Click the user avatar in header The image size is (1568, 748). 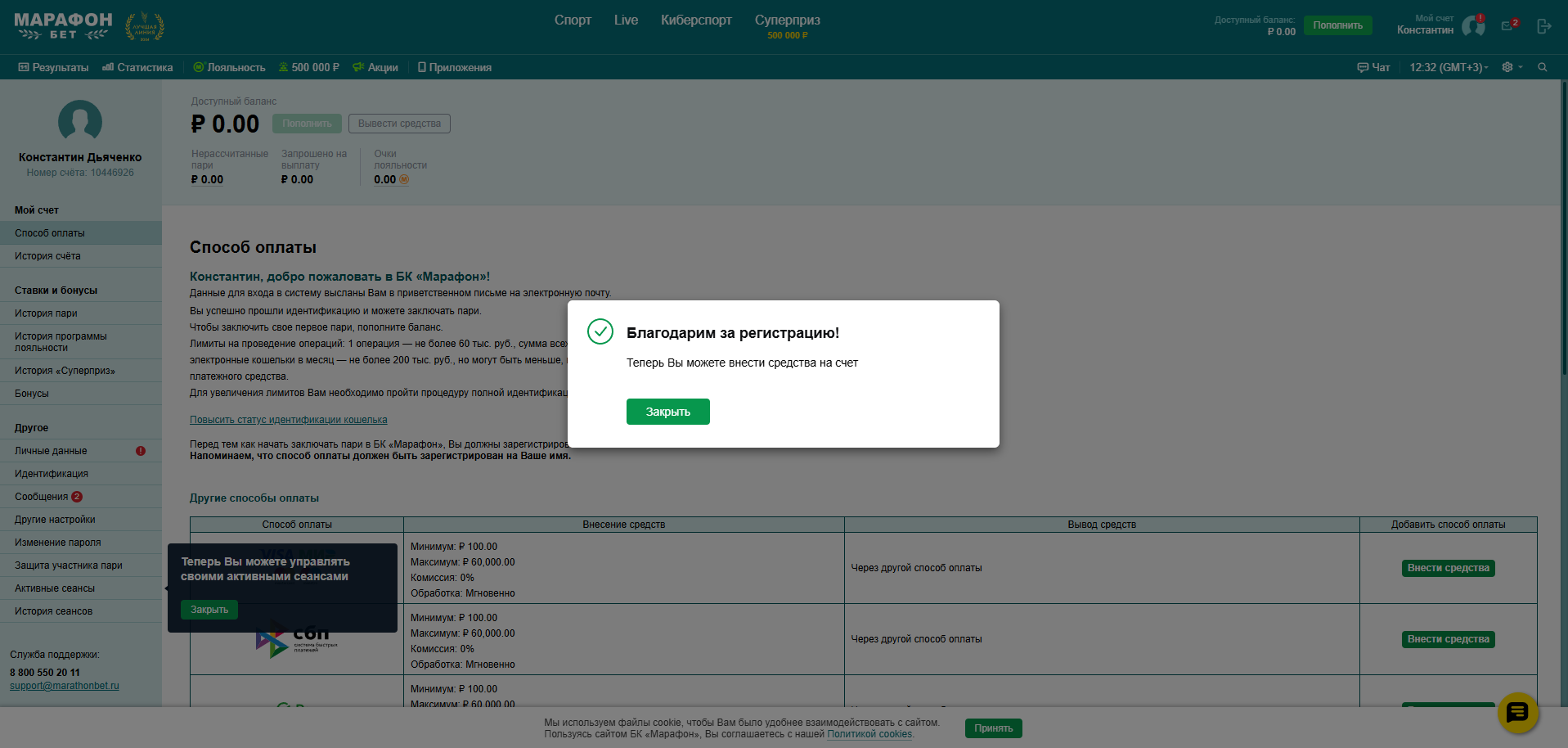[x=1472, y=26]
